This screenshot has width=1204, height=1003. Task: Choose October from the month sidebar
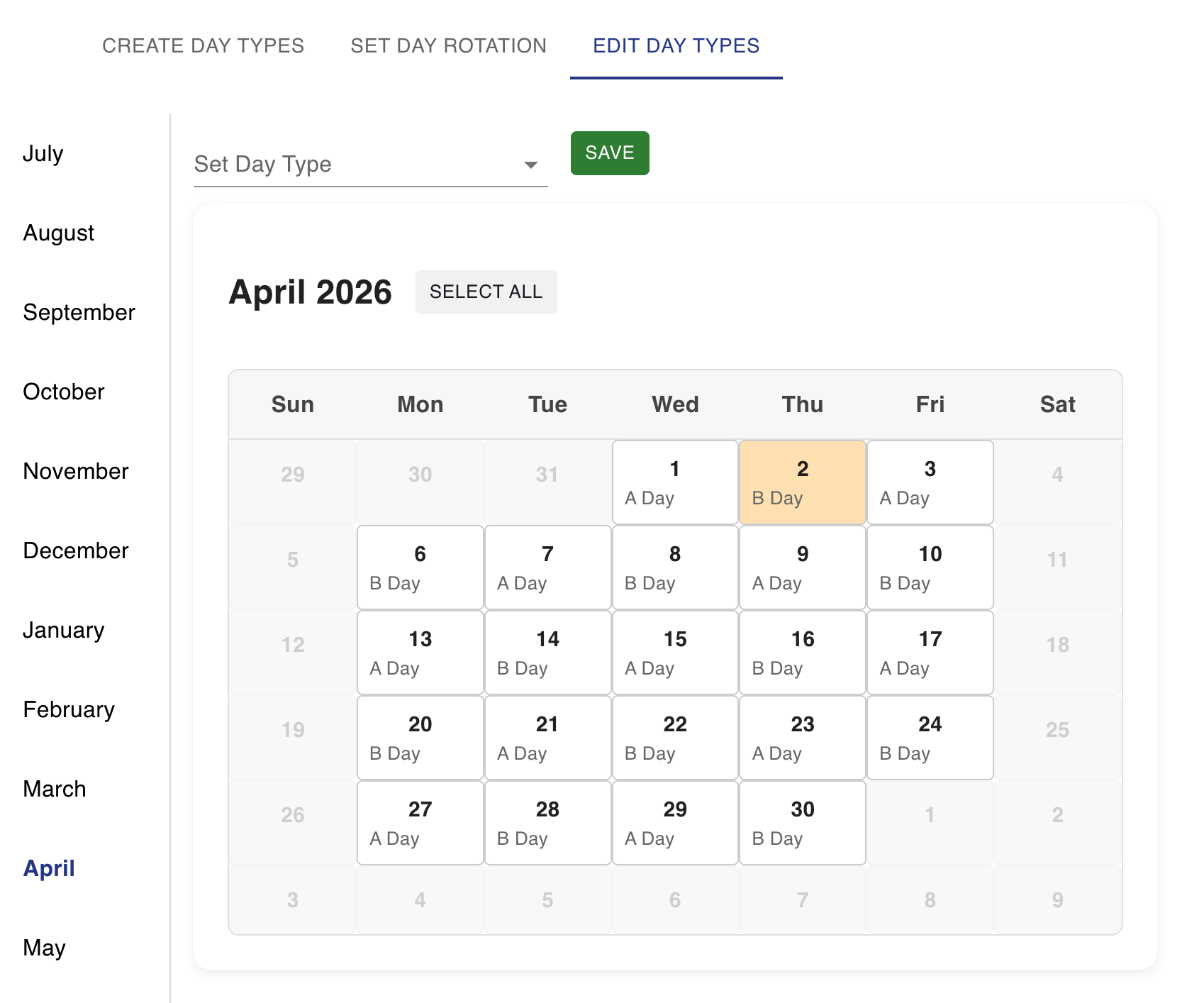tap(64, 392)
